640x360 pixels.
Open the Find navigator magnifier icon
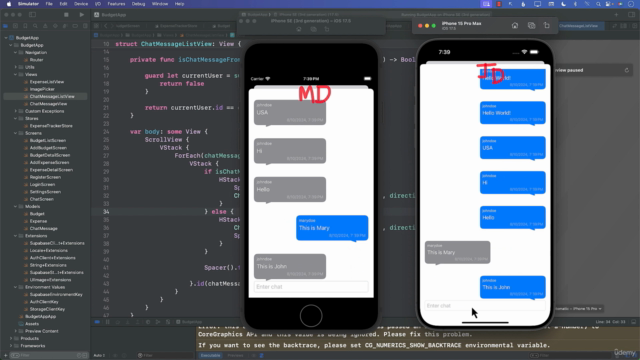coord(35,26)
